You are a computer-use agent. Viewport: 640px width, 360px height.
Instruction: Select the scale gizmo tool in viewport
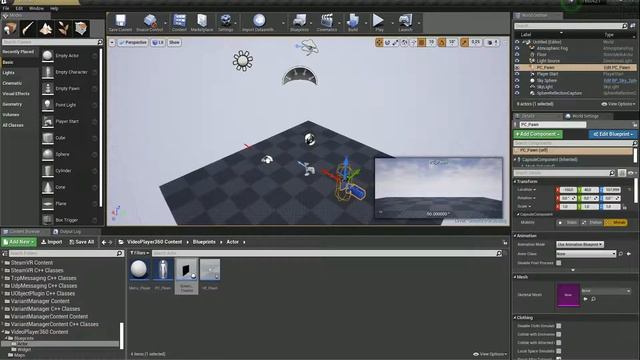tap(396, 42)
